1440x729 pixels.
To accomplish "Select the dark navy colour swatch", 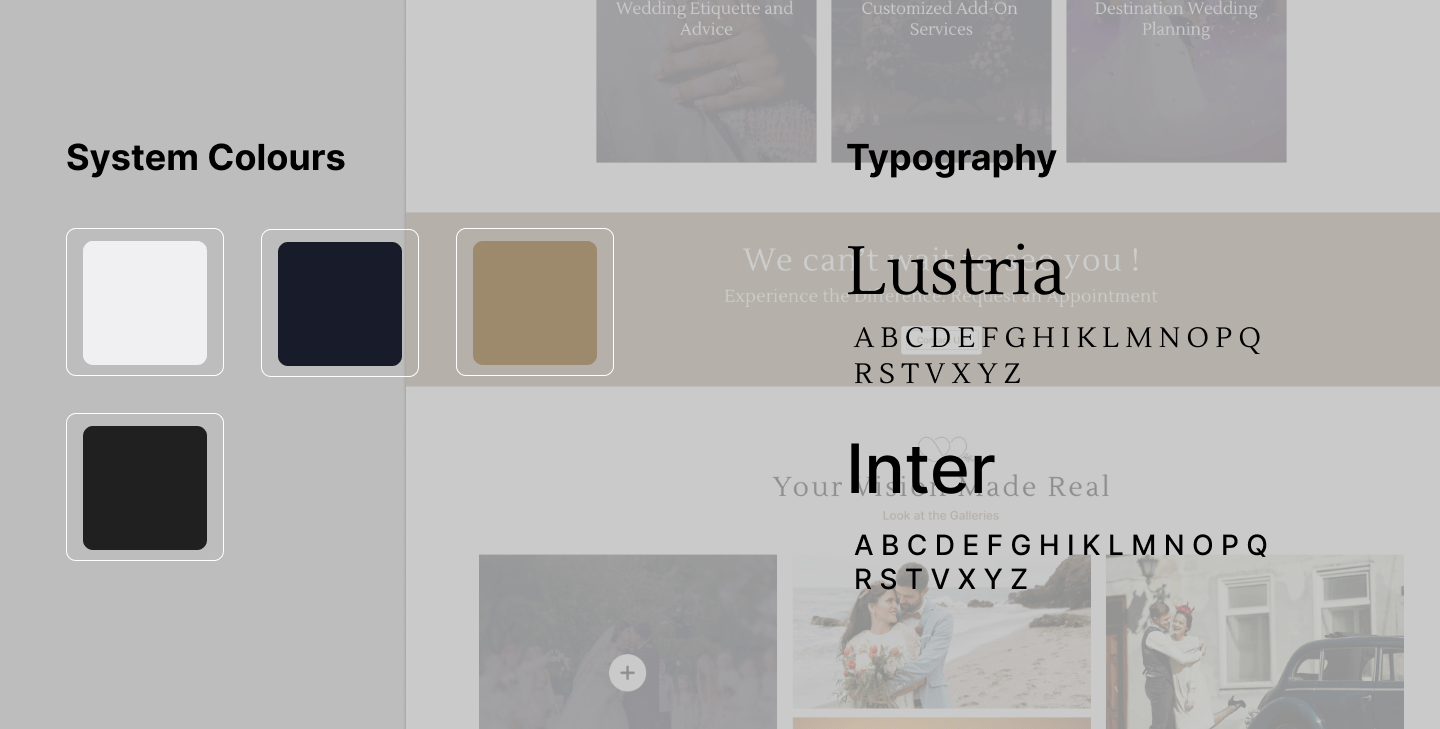I will [340, 303].
